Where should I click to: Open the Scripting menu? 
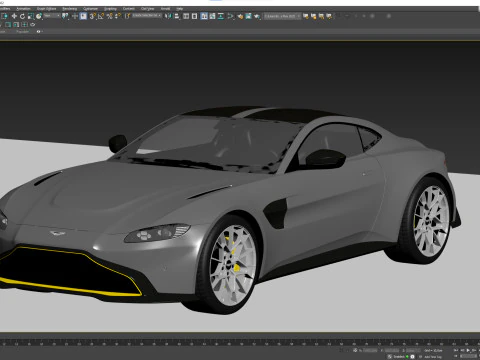pyautogui.click(x=110, y=9)
